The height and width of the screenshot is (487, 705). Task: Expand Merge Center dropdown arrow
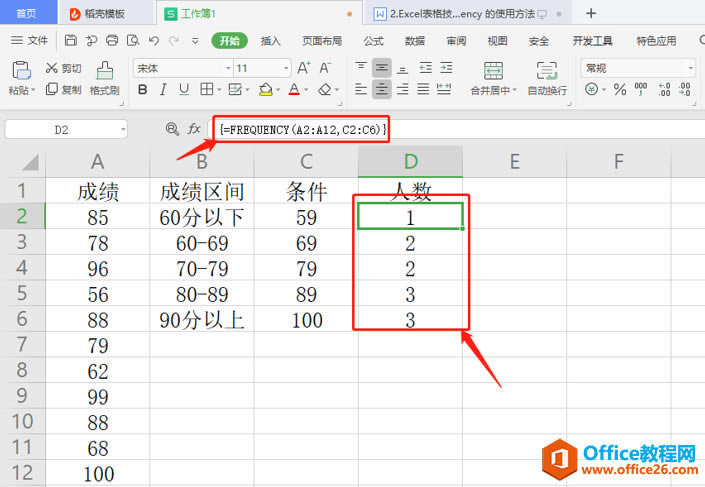(514, 90)
